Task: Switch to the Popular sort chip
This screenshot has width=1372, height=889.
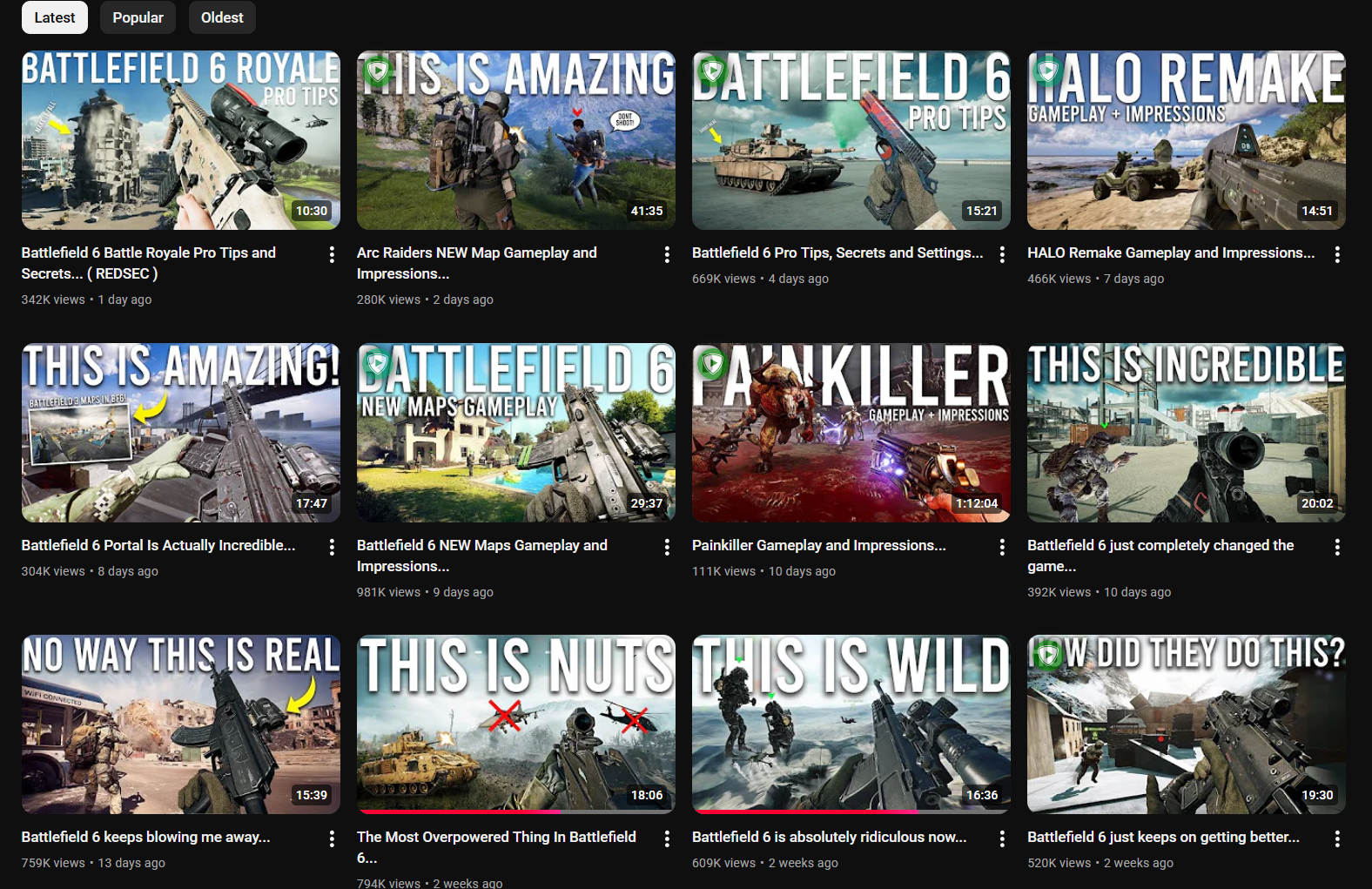Action: 138,17
